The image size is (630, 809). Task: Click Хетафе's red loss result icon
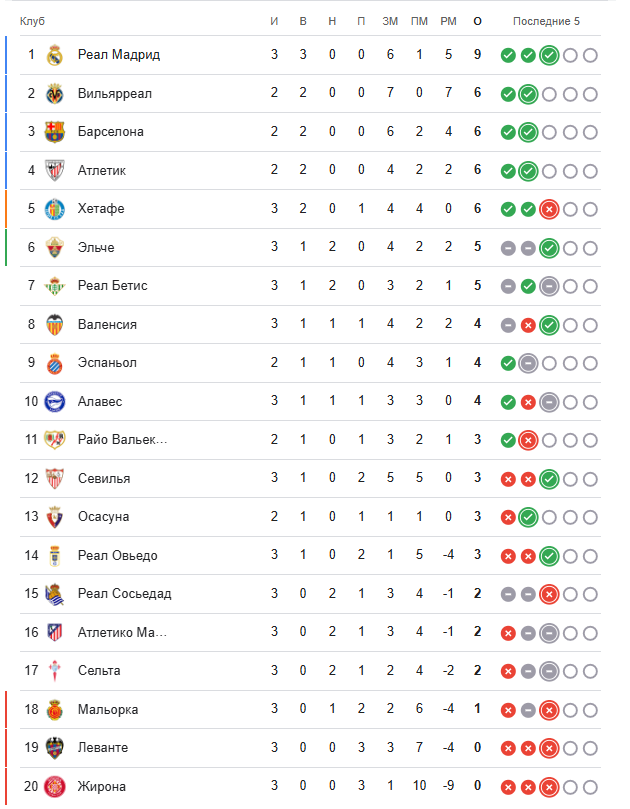548,209
